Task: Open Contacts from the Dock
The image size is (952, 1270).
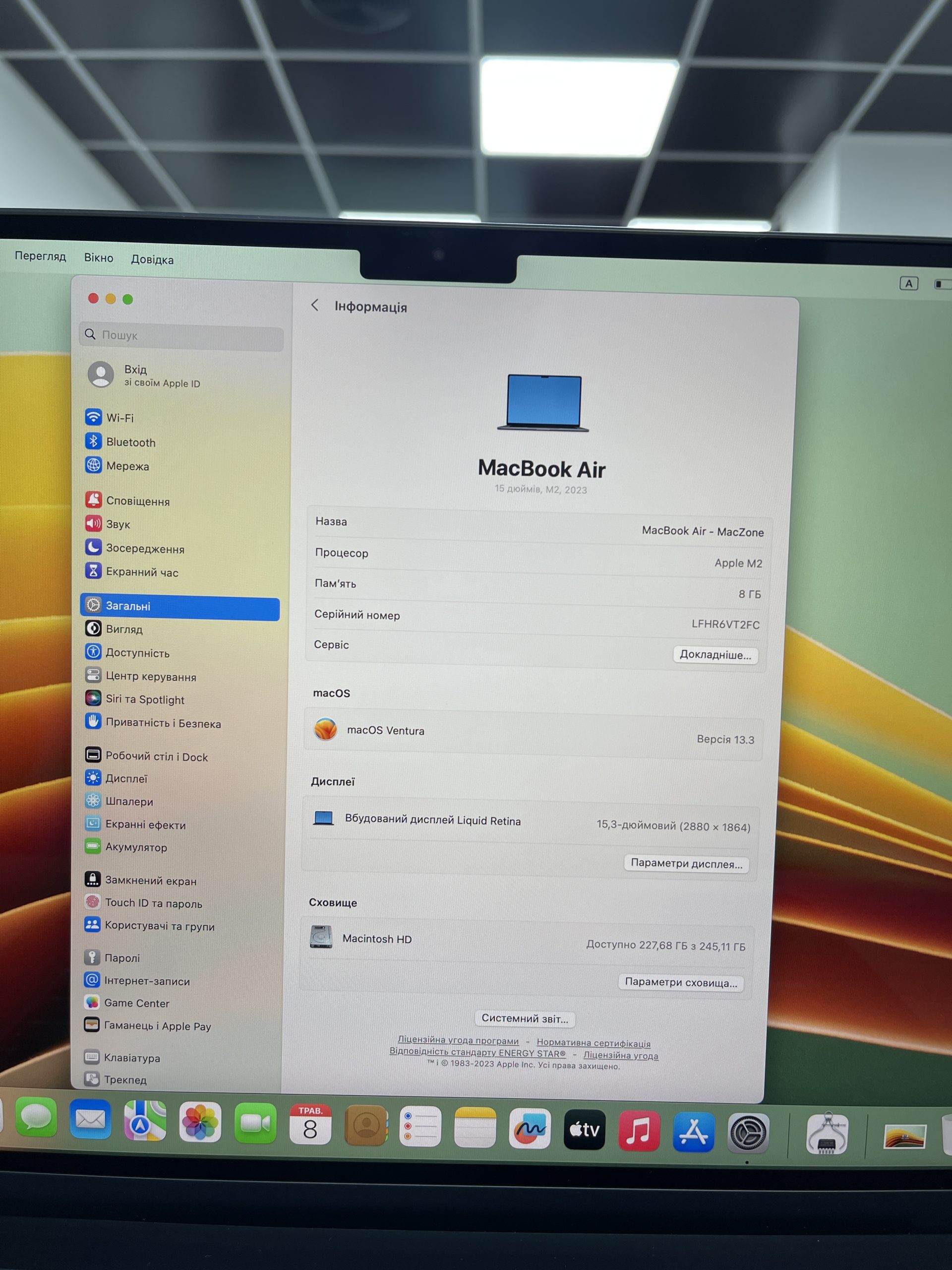Action: (365, 1126)
